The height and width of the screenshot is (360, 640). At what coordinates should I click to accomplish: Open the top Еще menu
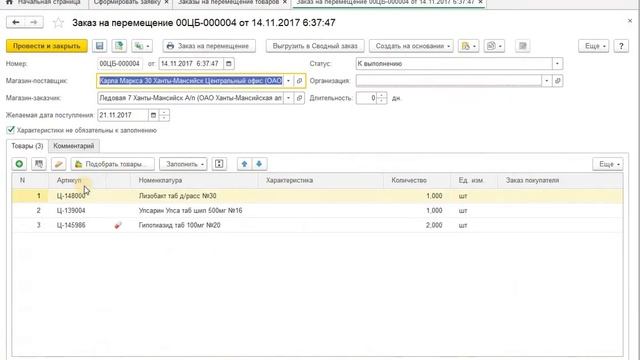[594, 46]
